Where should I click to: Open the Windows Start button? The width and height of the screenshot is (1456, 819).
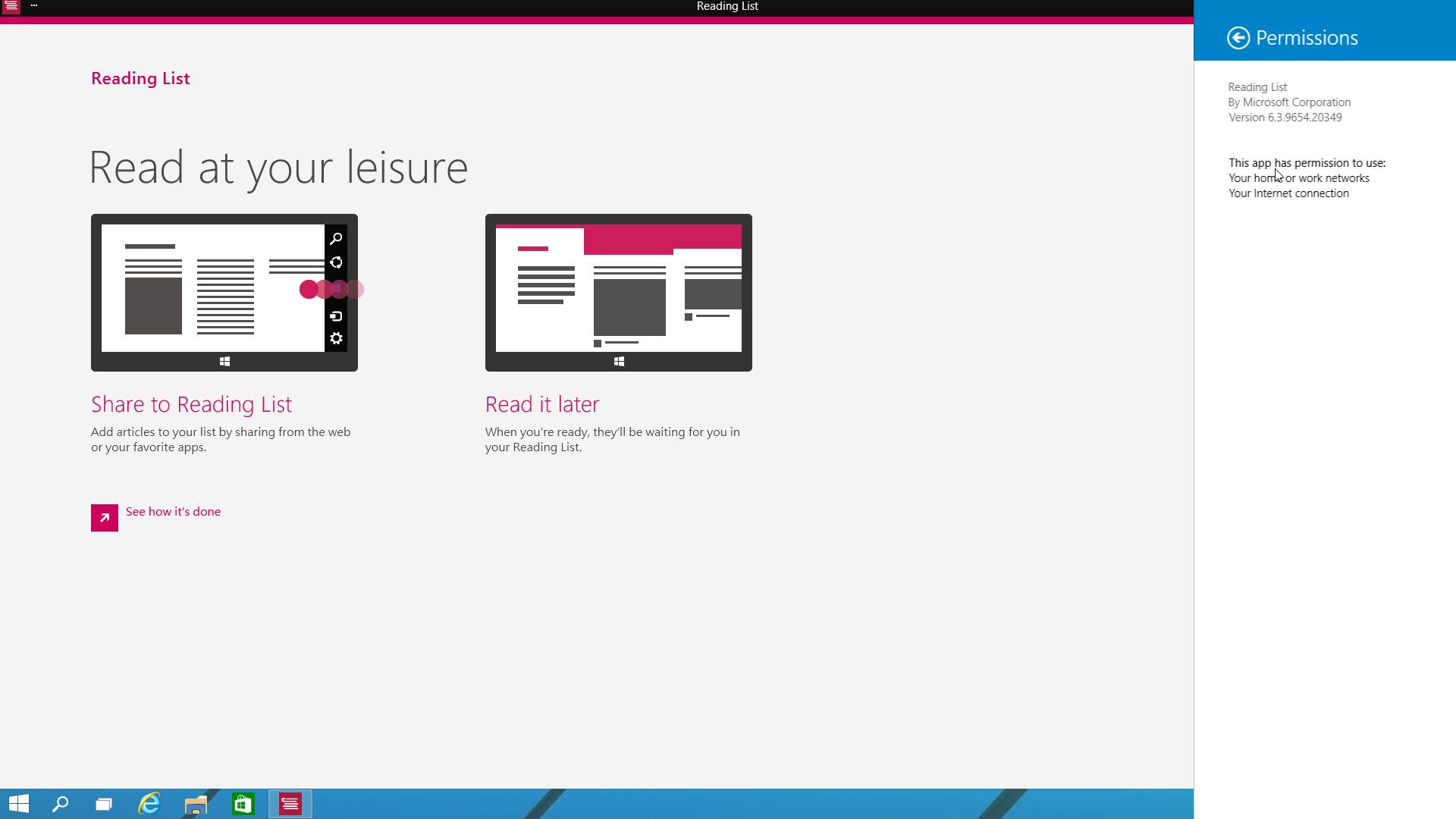[x=18, y=804]
